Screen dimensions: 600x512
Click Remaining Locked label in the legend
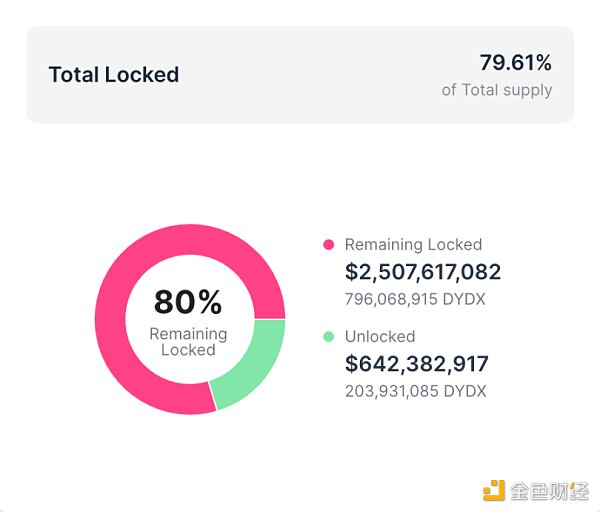413,245
